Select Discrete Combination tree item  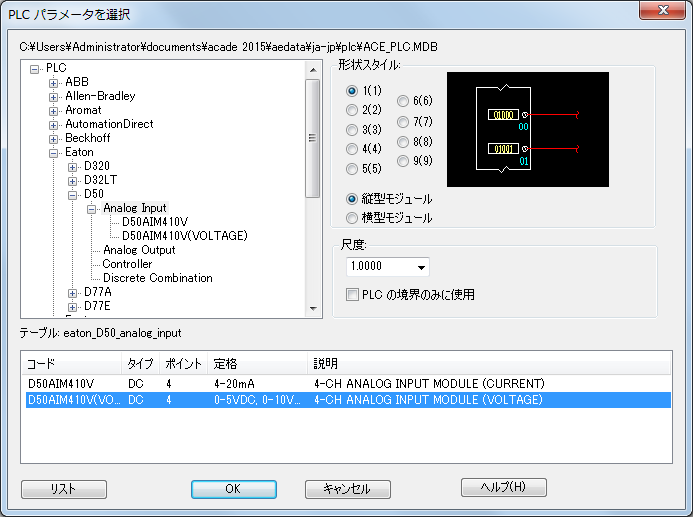coord(158,278)
